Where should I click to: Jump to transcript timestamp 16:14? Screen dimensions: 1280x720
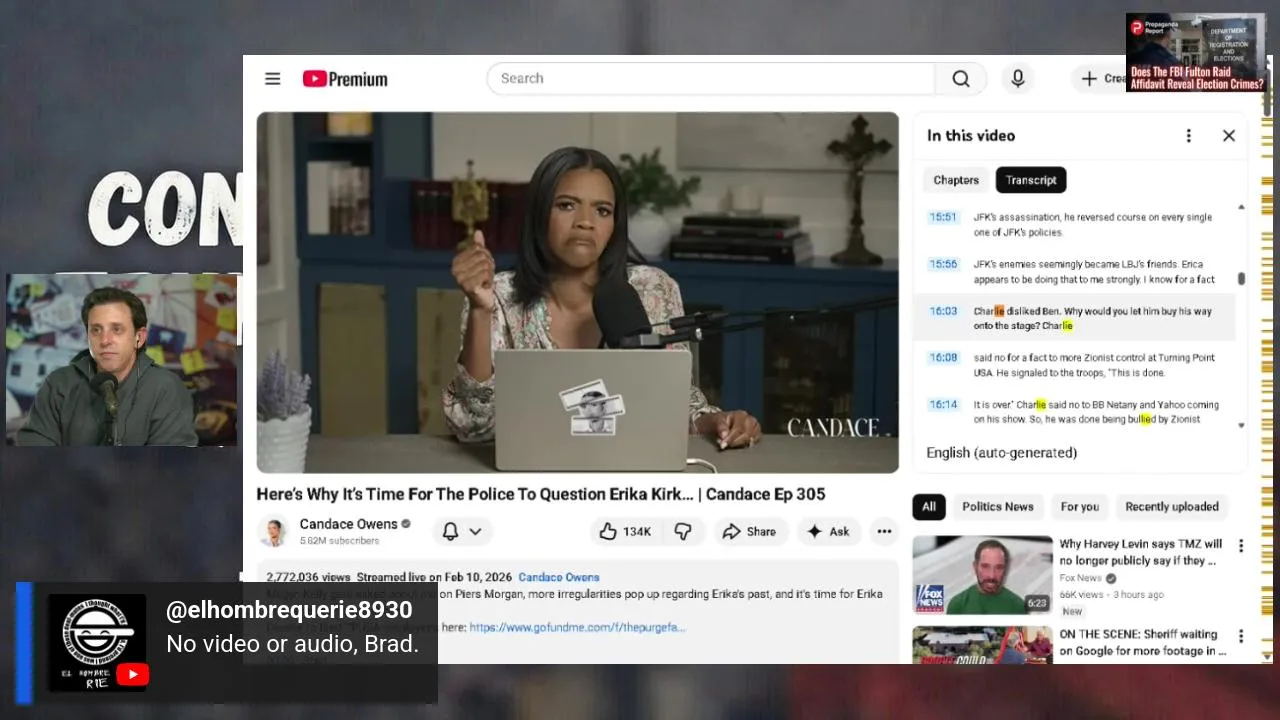coord(943,404)
